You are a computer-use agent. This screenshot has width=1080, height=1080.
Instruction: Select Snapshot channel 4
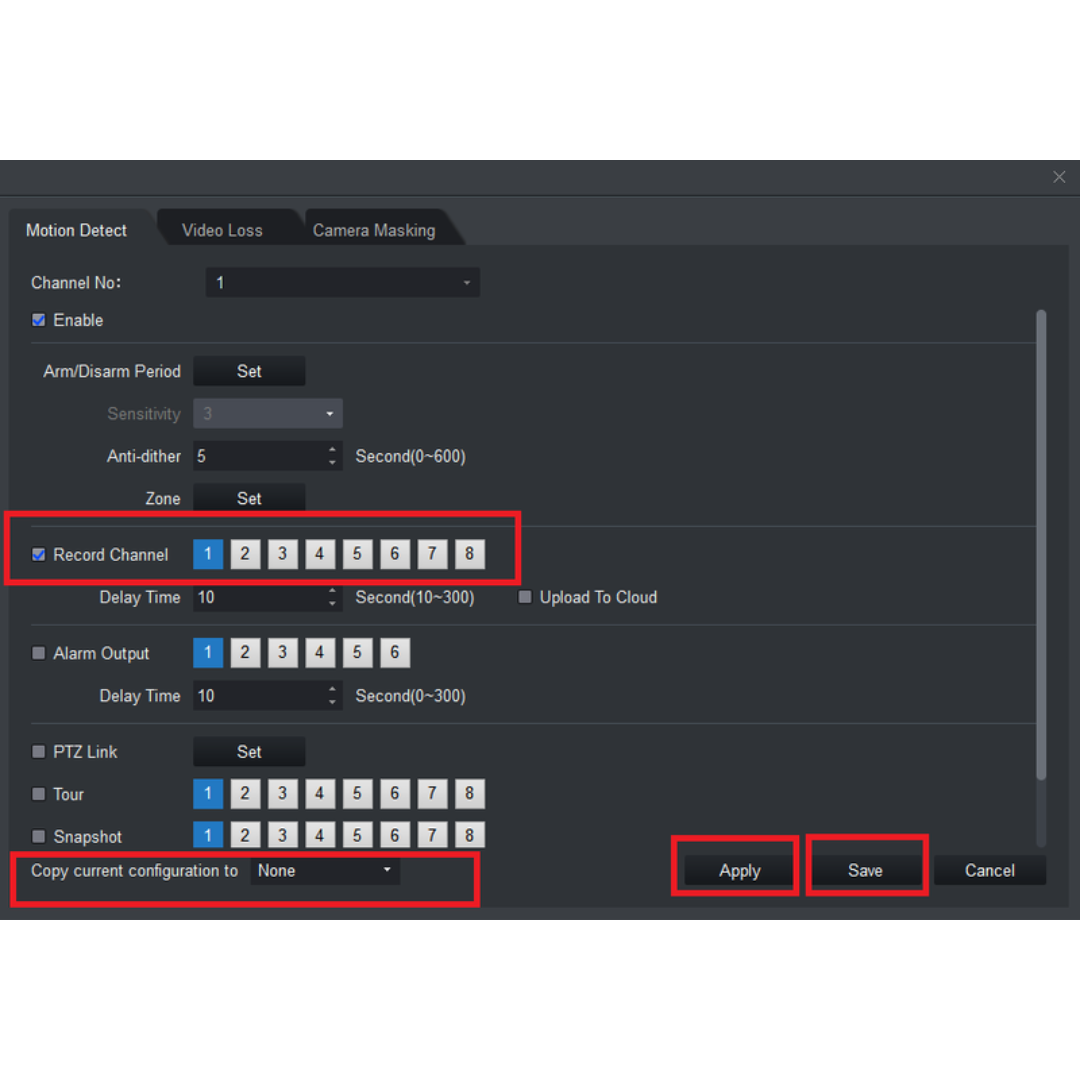click(320, 835)
